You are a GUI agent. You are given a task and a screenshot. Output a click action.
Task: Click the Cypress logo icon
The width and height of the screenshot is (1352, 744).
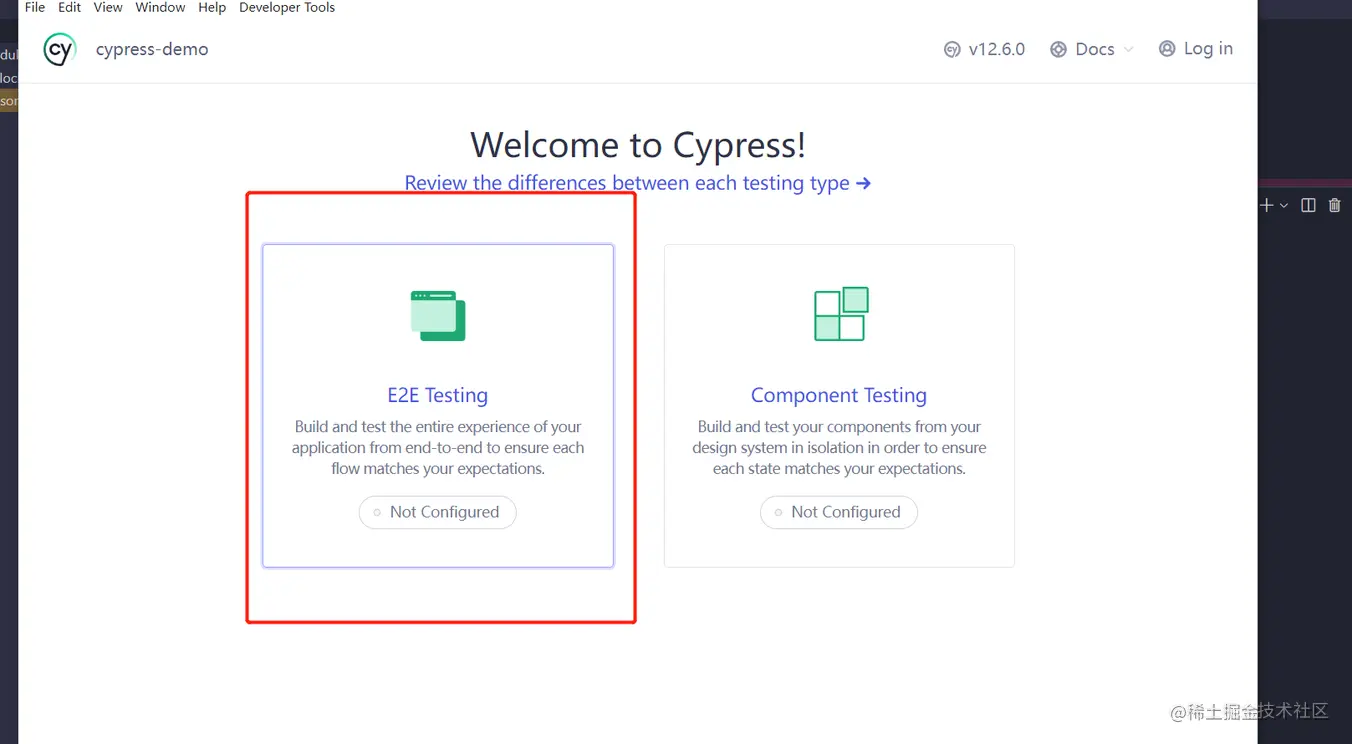point(60,49)
